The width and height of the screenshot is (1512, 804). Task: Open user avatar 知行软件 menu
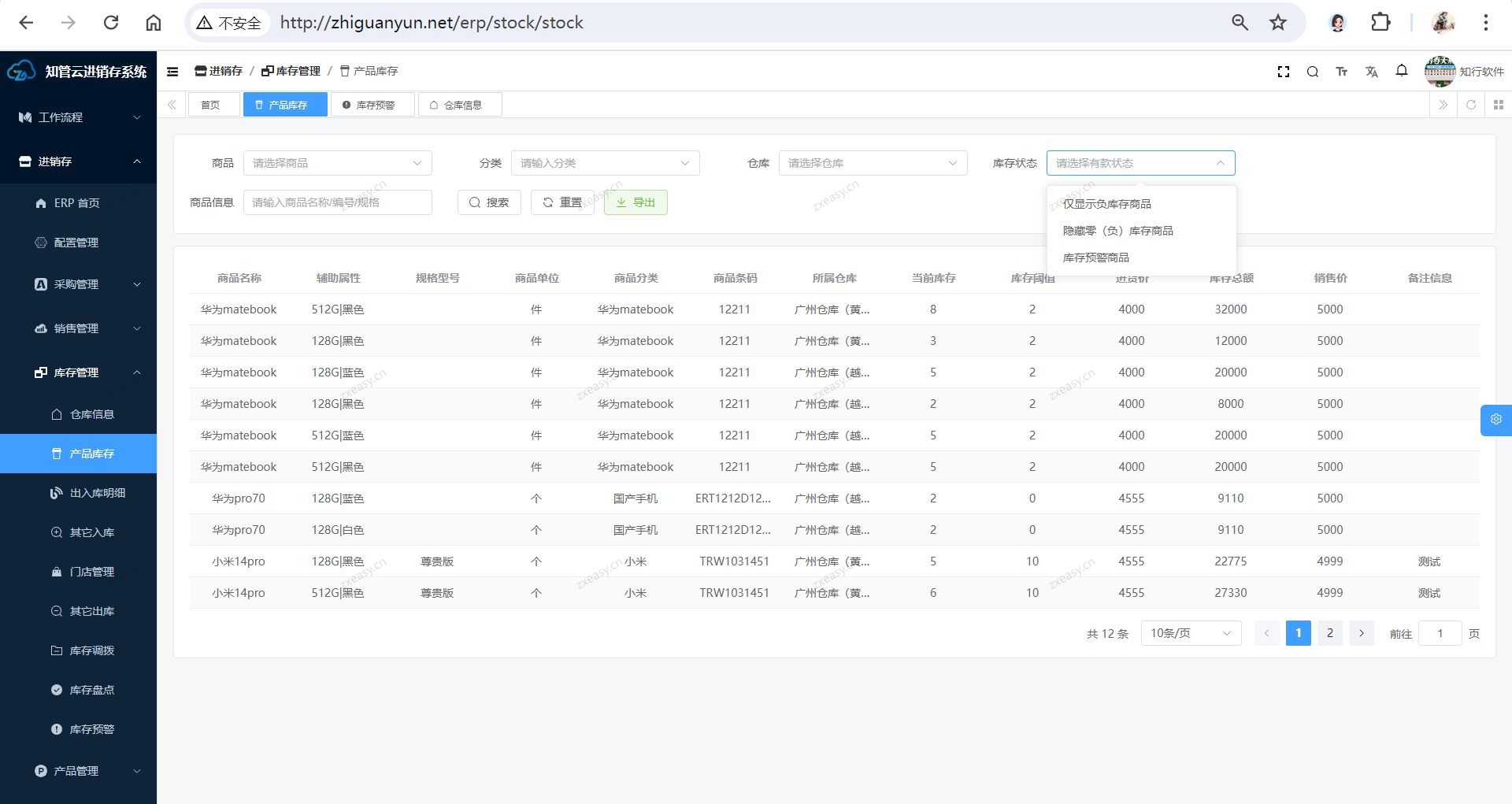point(1464,72)
